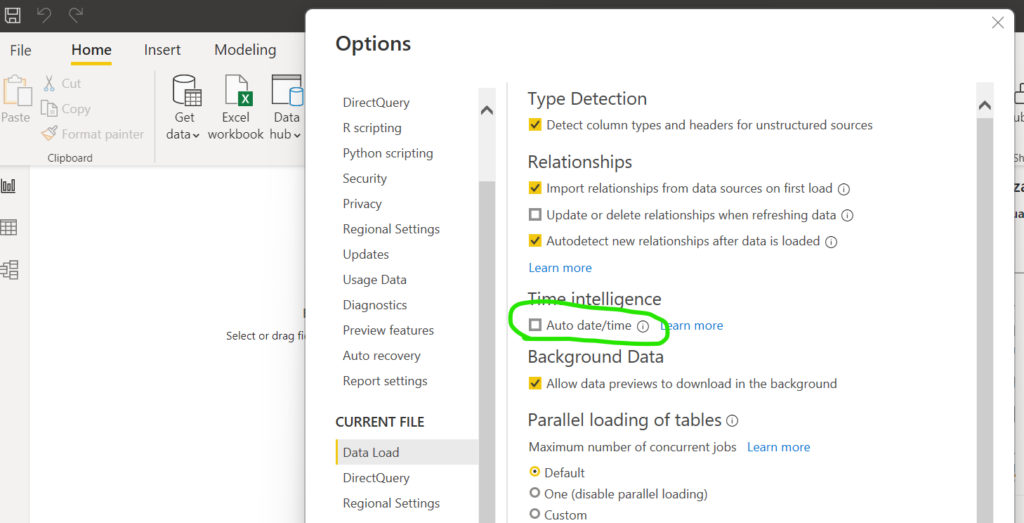Screen dimensions: 1024x523
Task: Open the Data hub icon
Action: click(x=287, y=91)
